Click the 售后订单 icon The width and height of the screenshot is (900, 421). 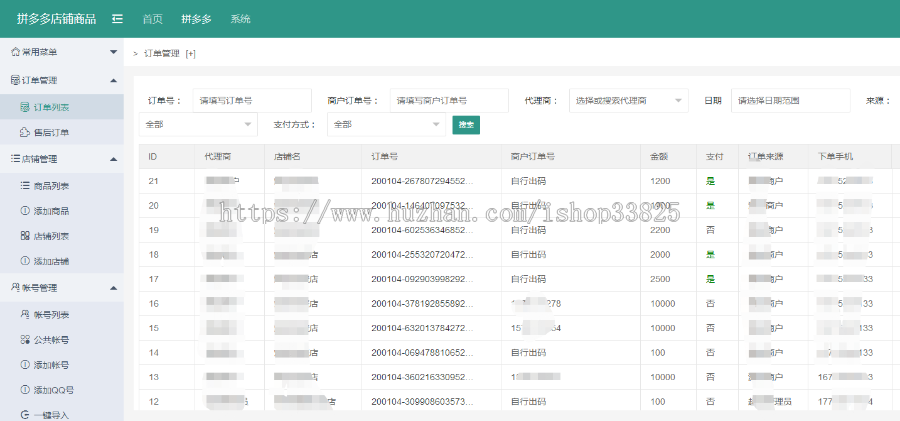click(x=25, y=133)
